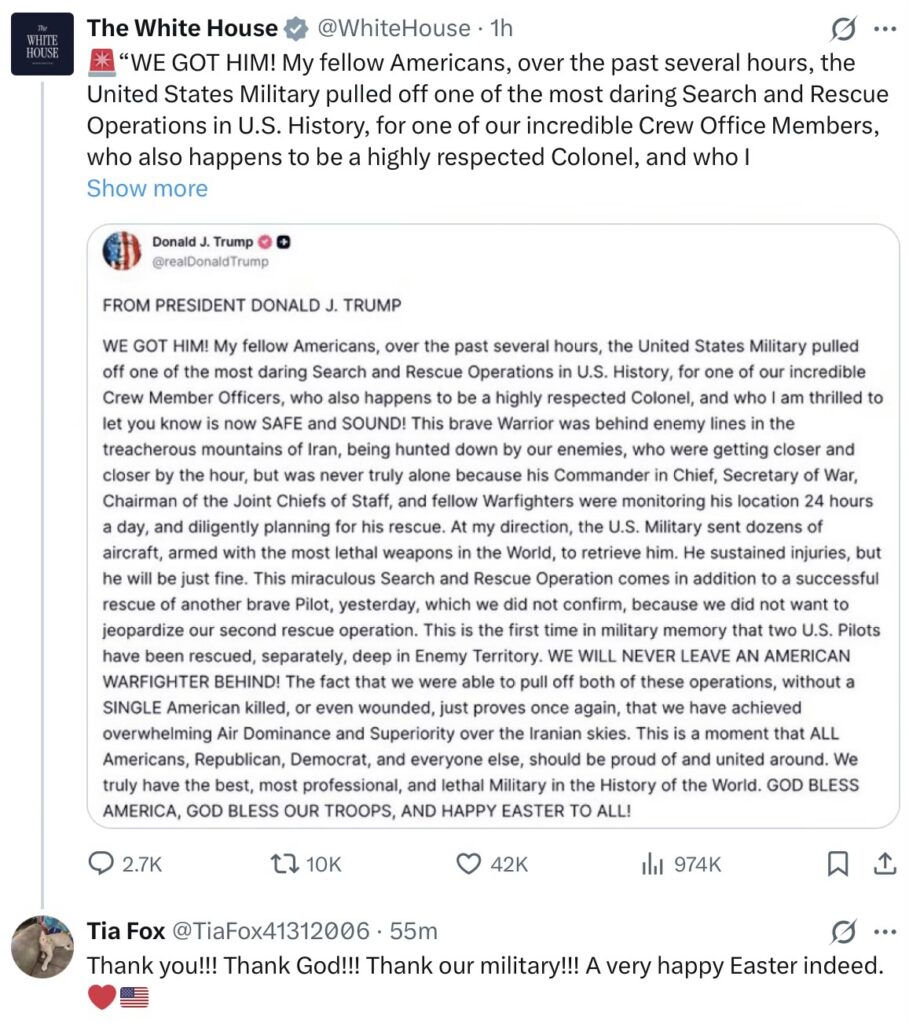This screenshot has height=1024, width=909.
Task: Click Grok icon on Tia Fox reply
Action: point(843,932)
